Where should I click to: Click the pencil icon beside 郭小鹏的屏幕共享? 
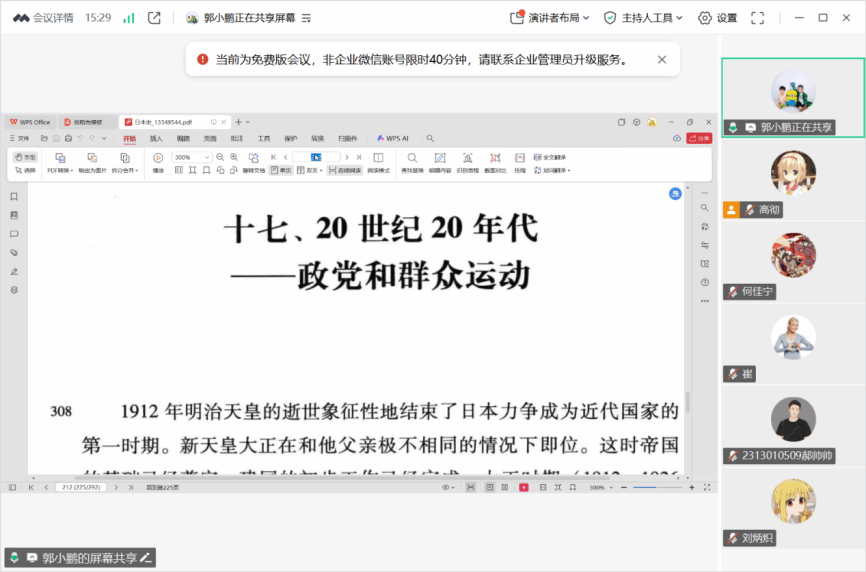146,557
